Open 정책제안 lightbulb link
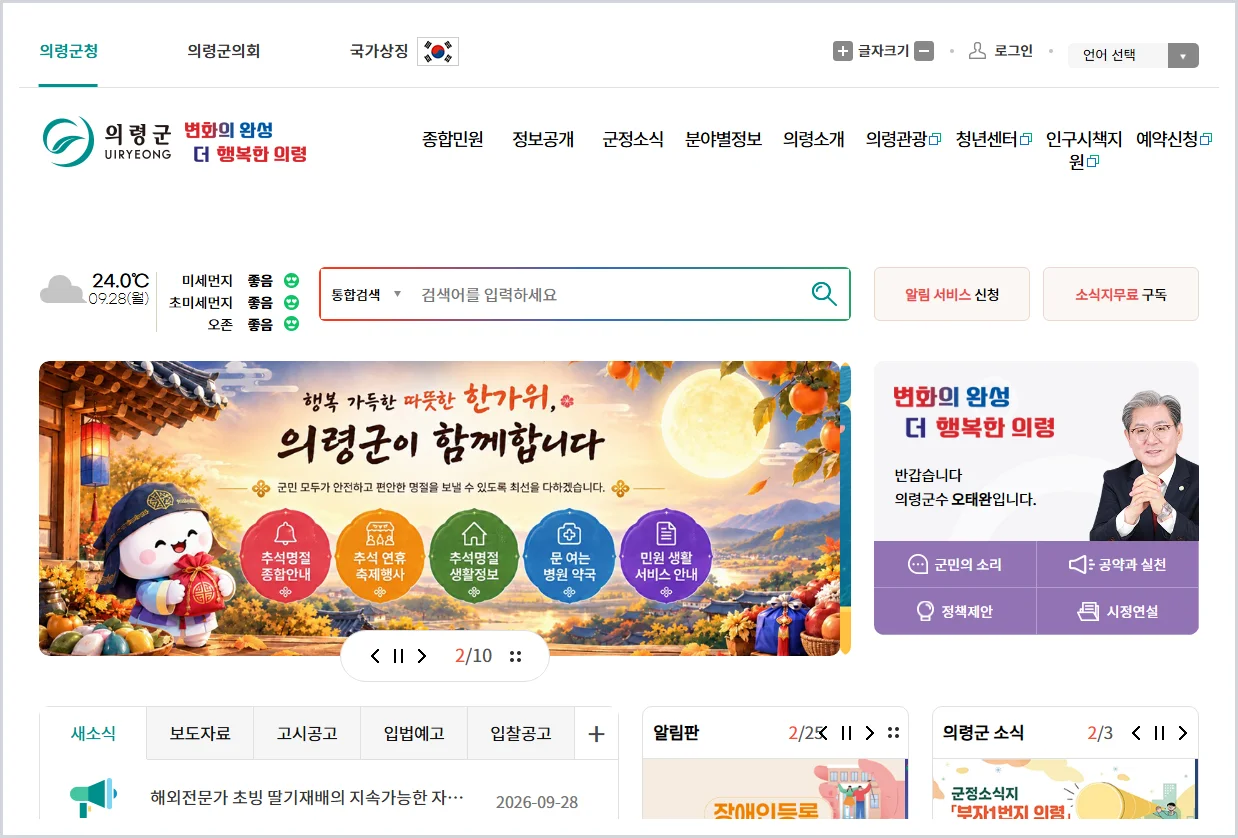Viewport: 1238px width, 838px height. click(955, 611)
